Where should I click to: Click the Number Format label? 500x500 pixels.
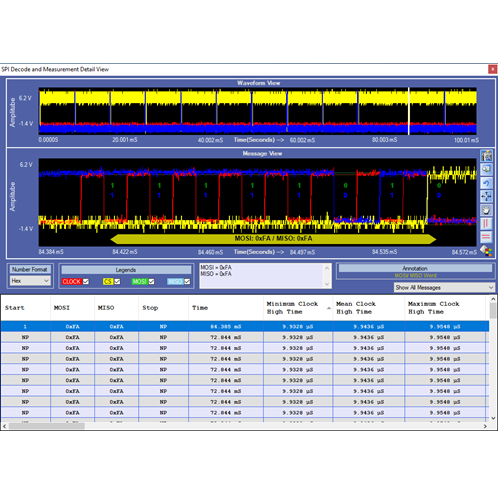click(30, 269)
